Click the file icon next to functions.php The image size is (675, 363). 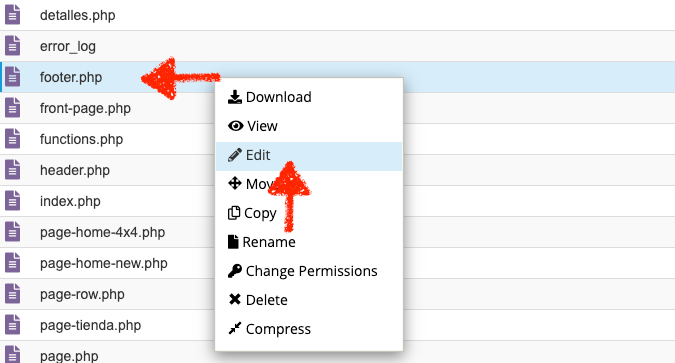pyautogui.click(x=12, y=139)
